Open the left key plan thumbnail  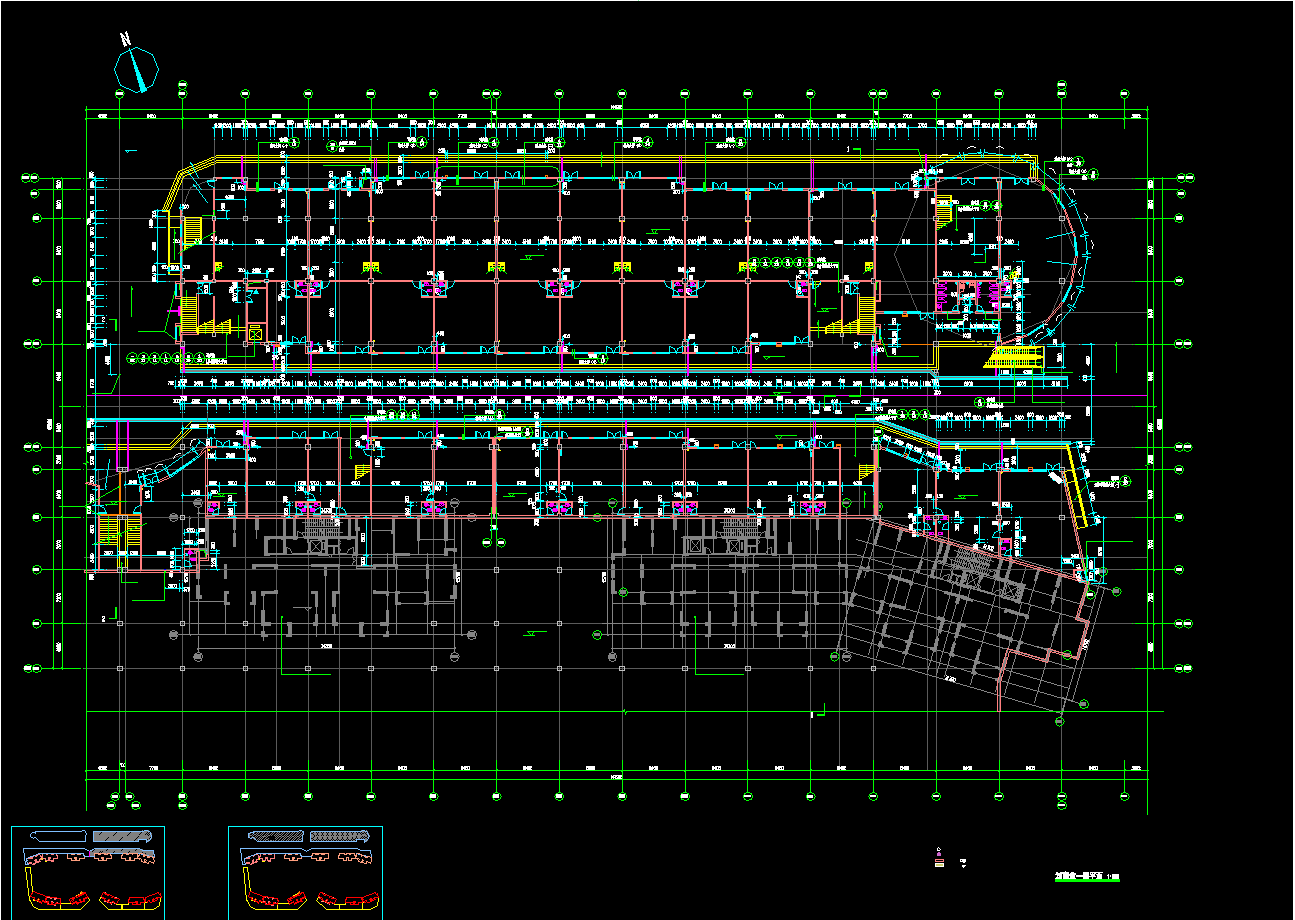point(88,872)
